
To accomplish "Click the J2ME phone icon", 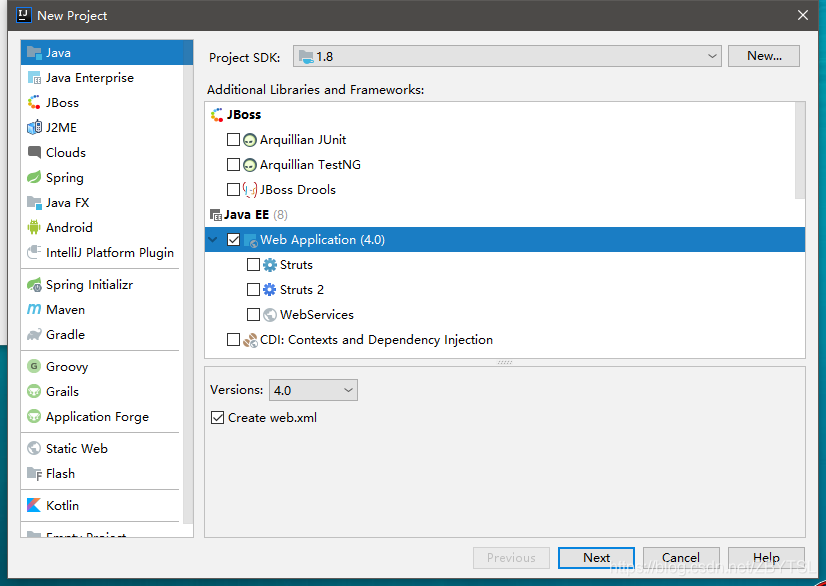I will pos(34,128).
